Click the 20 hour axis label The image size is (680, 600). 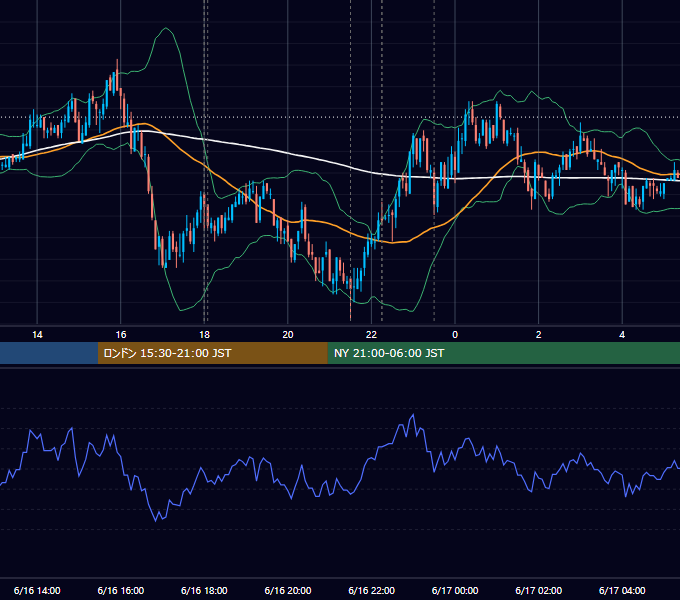pos(288,335)
